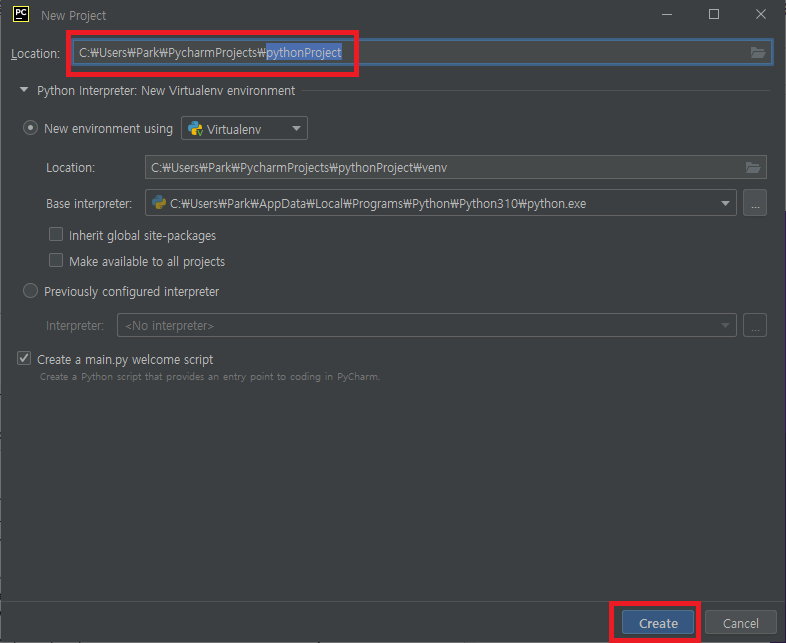
Task: Collapse Python Interpreter section triangle
Action: click(24, 90)
